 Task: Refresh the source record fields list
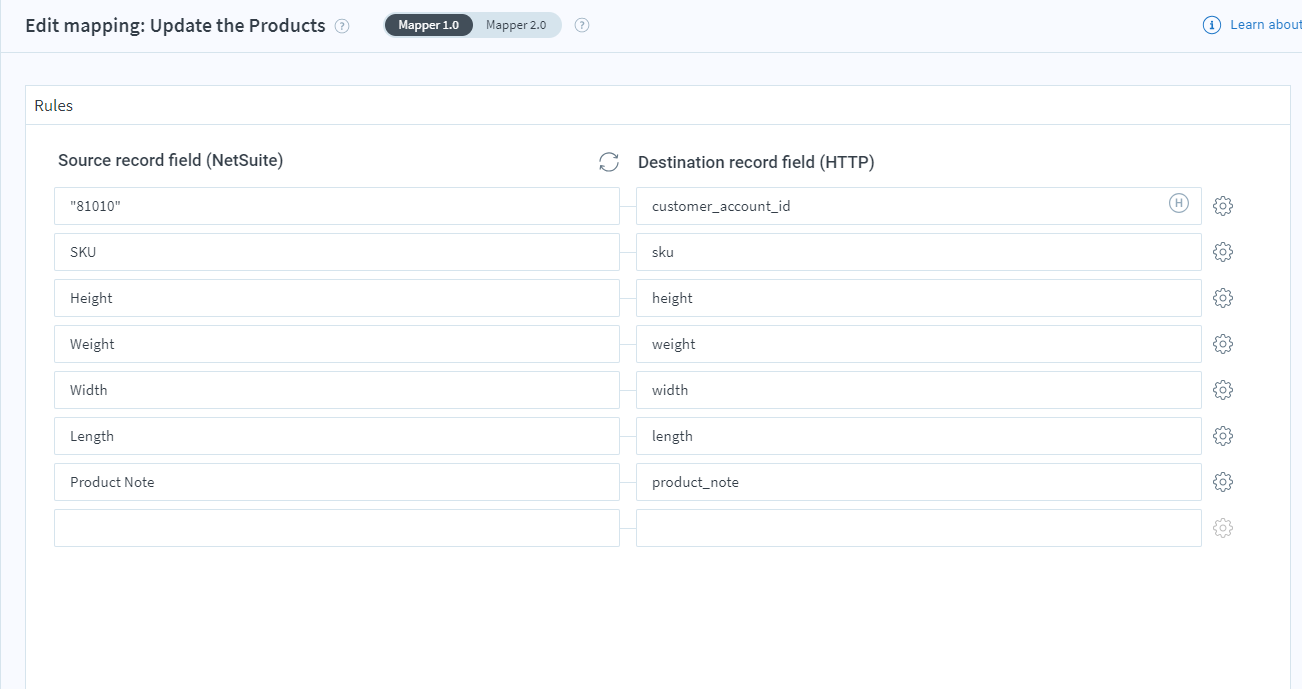click(609, 162)
